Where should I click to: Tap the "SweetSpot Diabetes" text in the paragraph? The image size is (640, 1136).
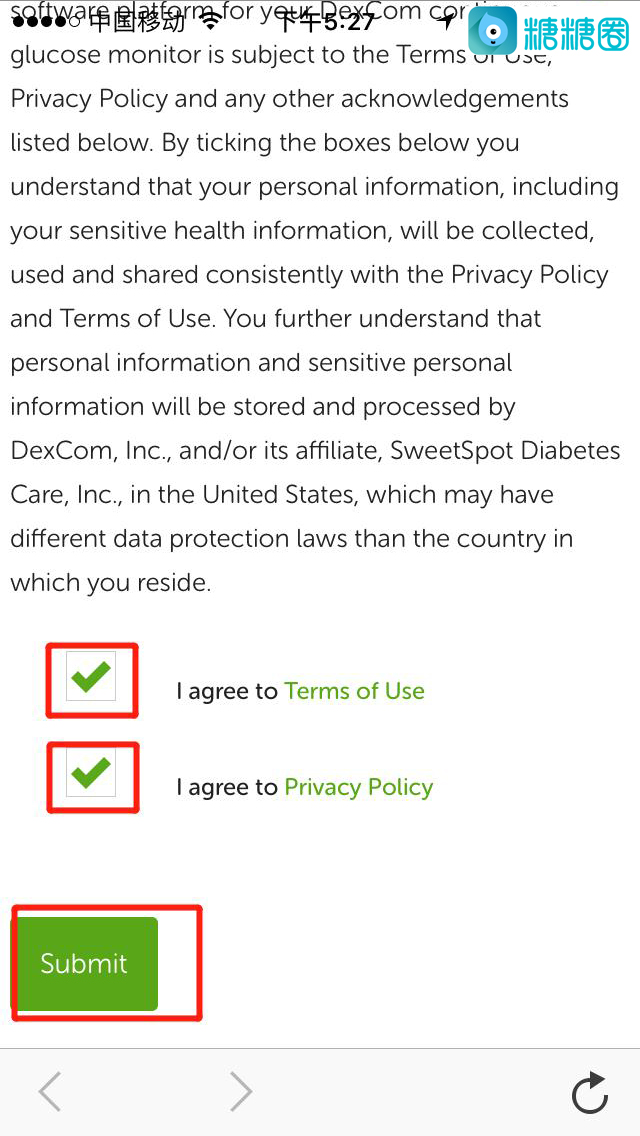[x=505, y=451]
